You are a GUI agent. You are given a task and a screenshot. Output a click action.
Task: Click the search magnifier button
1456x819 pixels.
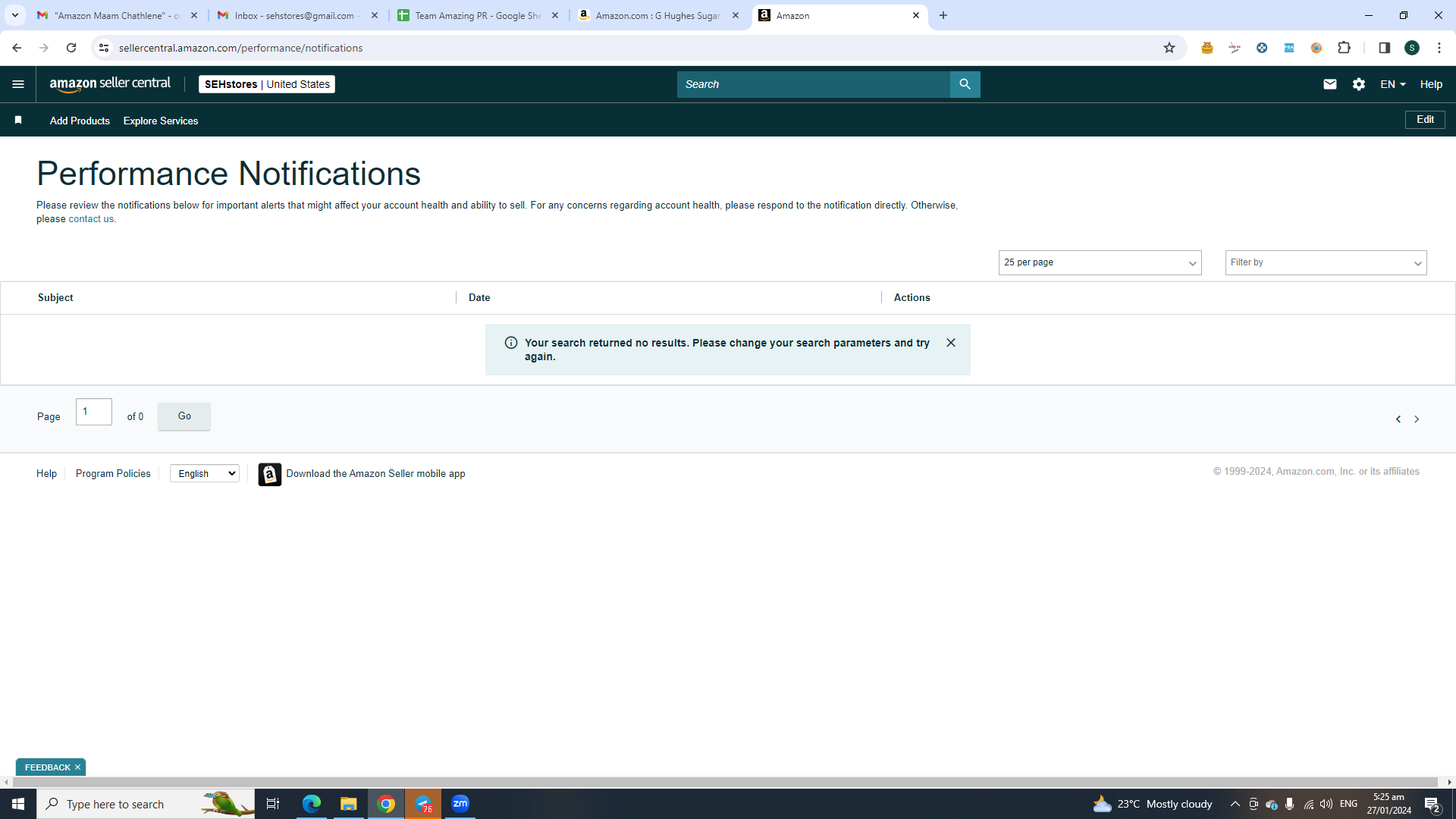pyautogui.click(x=965, y=84)
